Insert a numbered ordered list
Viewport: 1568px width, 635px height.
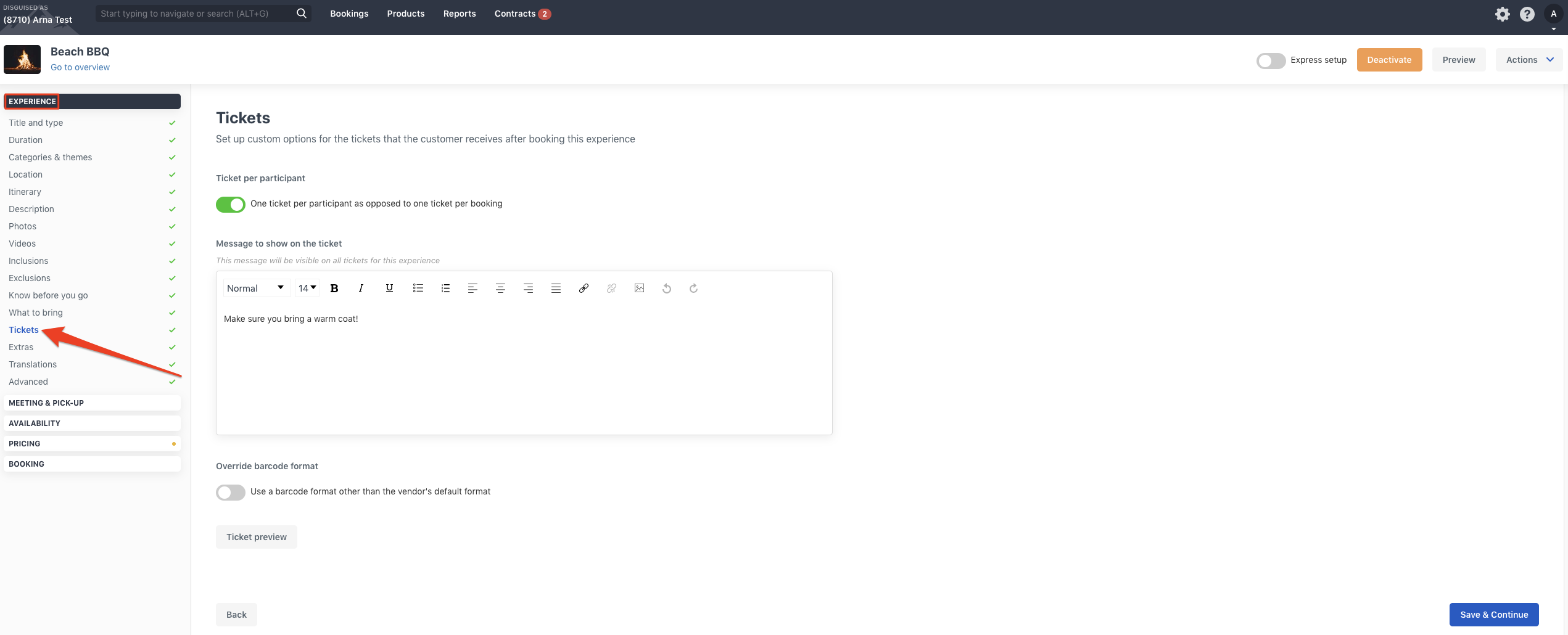[445, 288]
